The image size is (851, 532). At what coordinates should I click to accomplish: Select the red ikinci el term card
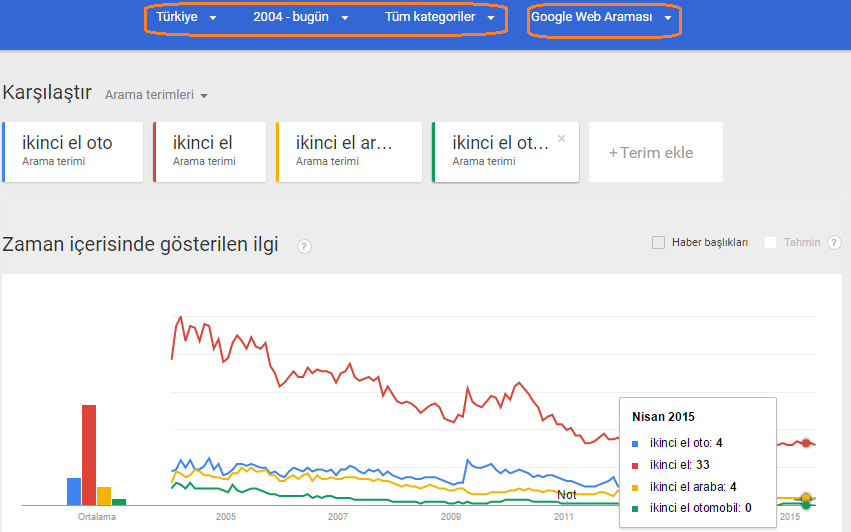coord(209,152)
